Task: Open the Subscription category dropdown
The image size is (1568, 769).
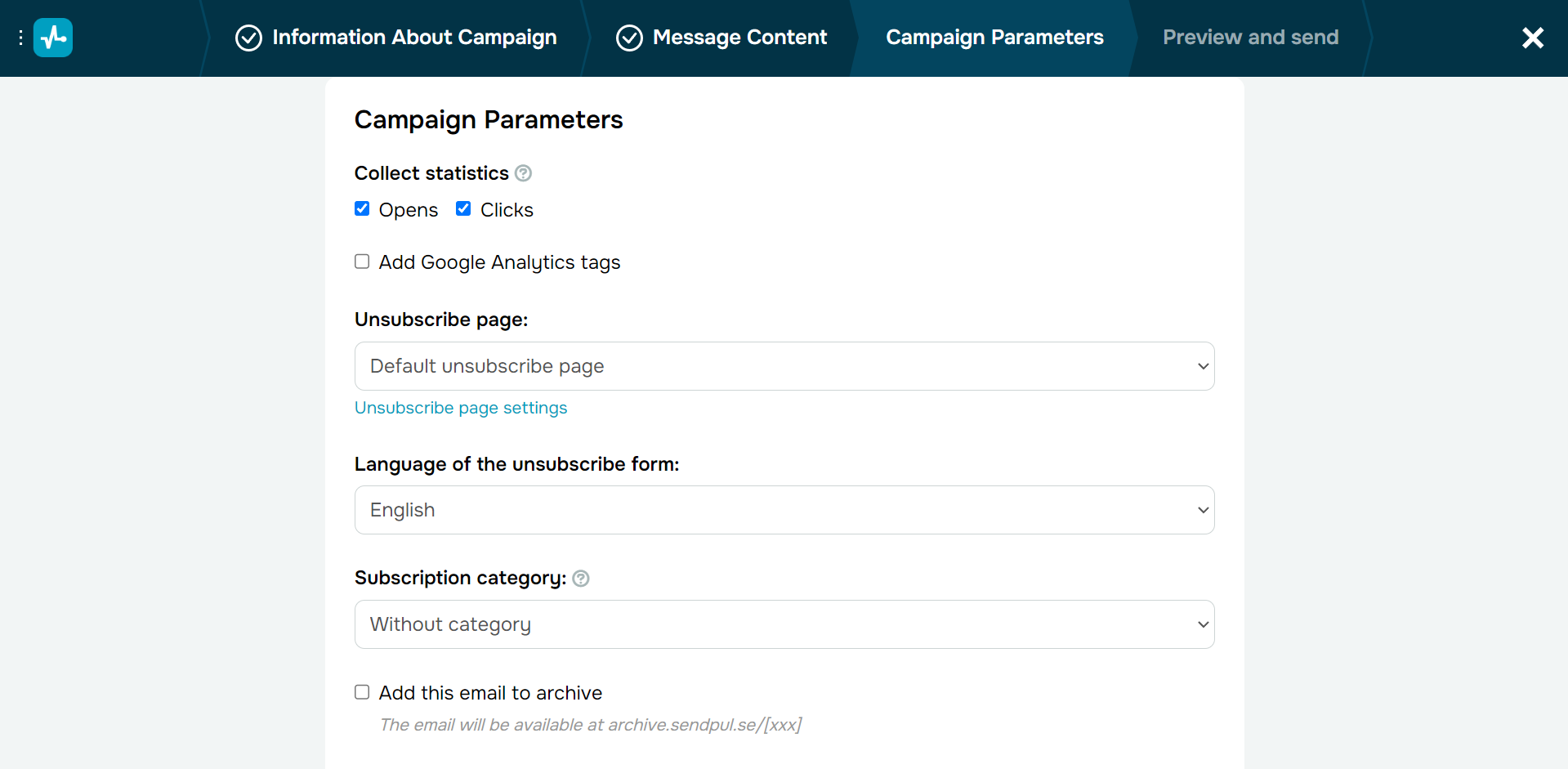Action: click(784, 624)
